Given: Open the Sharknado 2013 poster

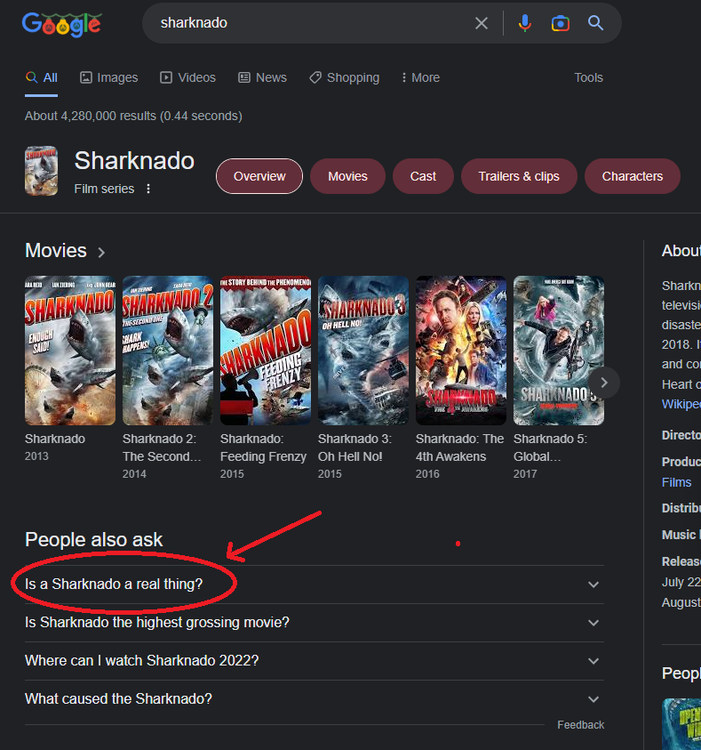Looking at the screenshot, I should (70, 351).
